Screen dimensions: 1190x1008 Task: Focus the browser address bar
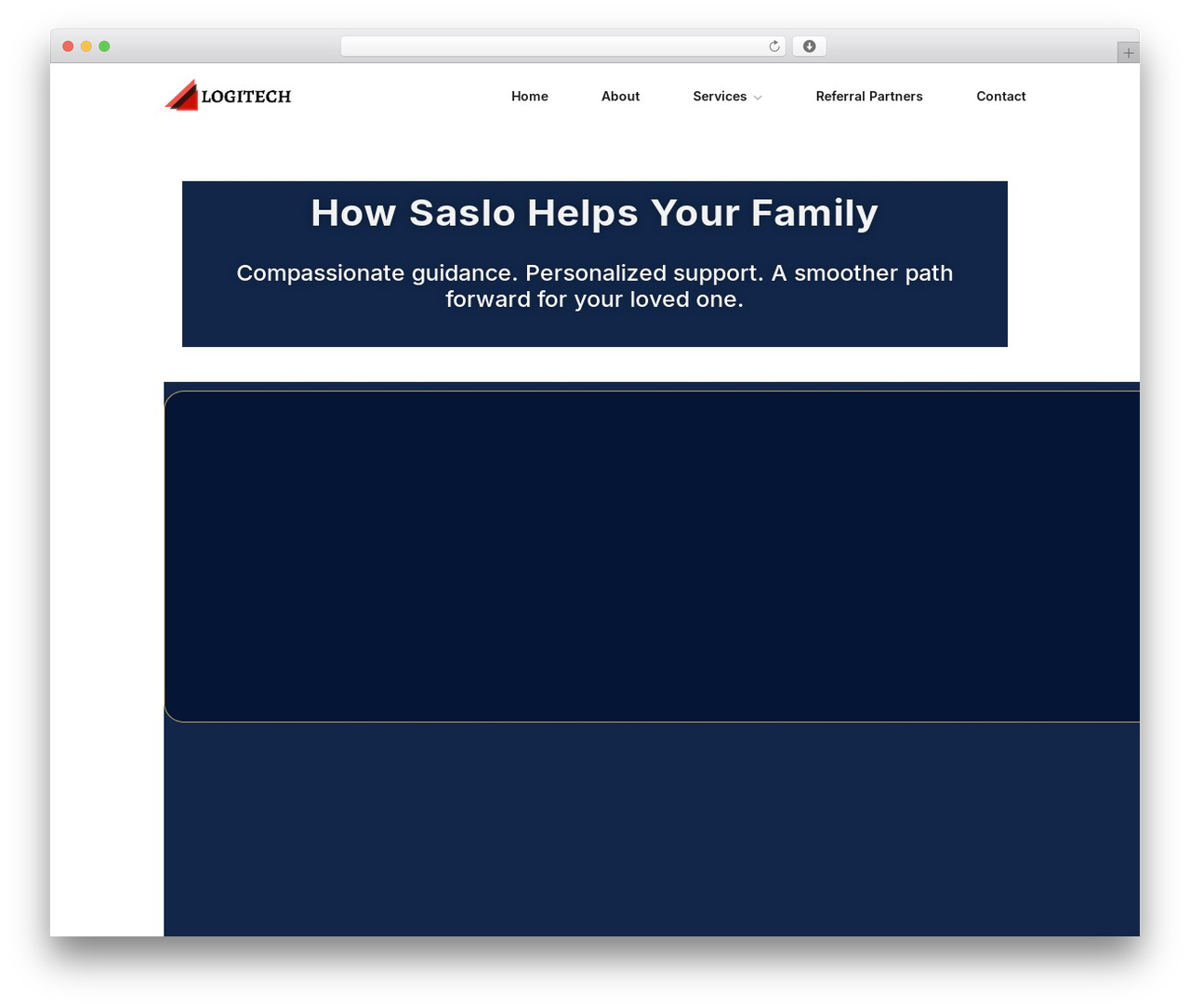(x=562, y=46)
